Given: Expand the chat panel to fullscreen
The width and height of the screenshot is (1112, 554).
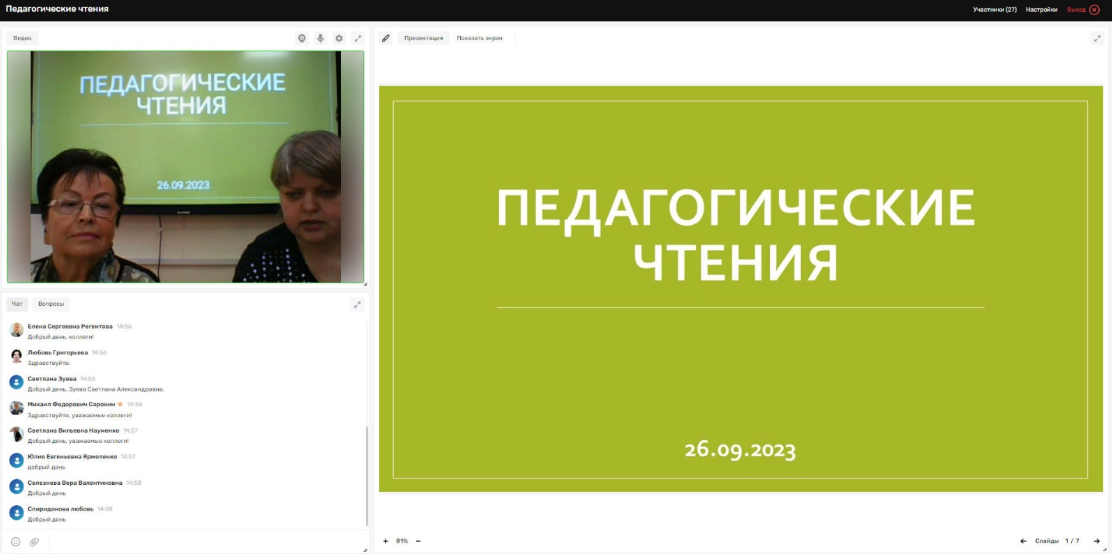Looking at the screenshot, I should (358, 304).
